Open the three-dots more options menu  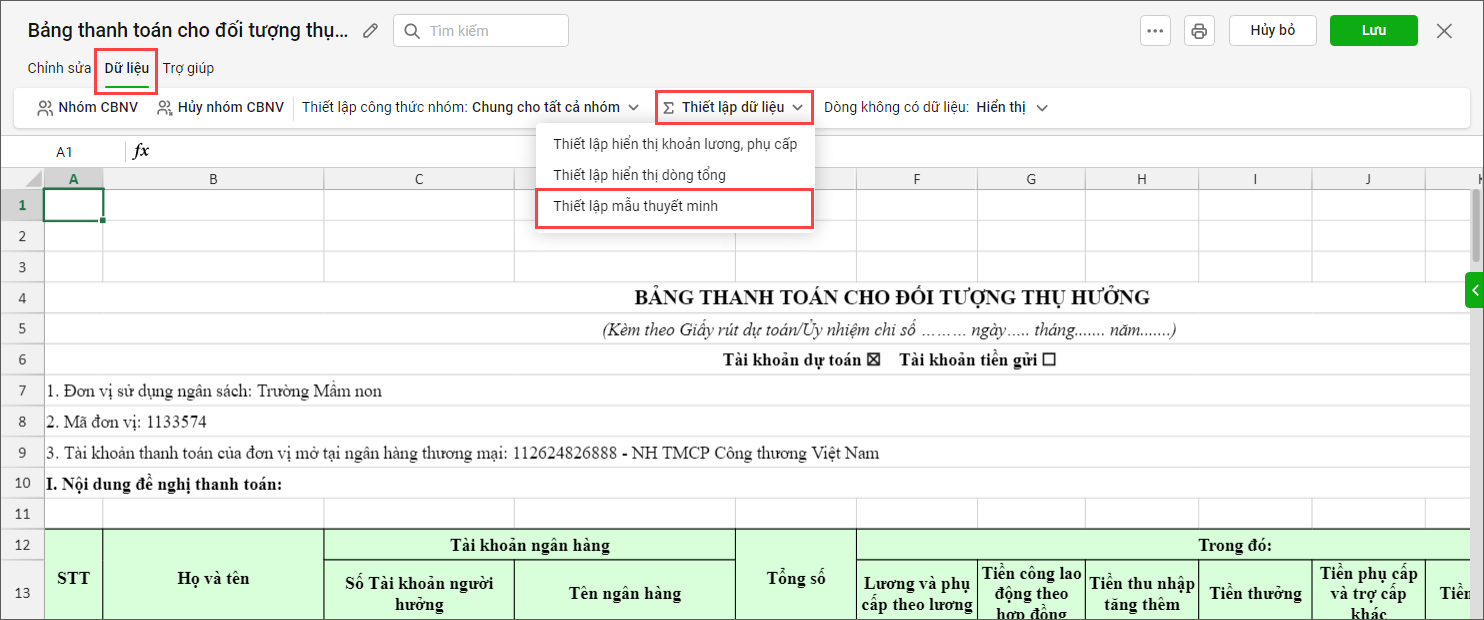1155,31
